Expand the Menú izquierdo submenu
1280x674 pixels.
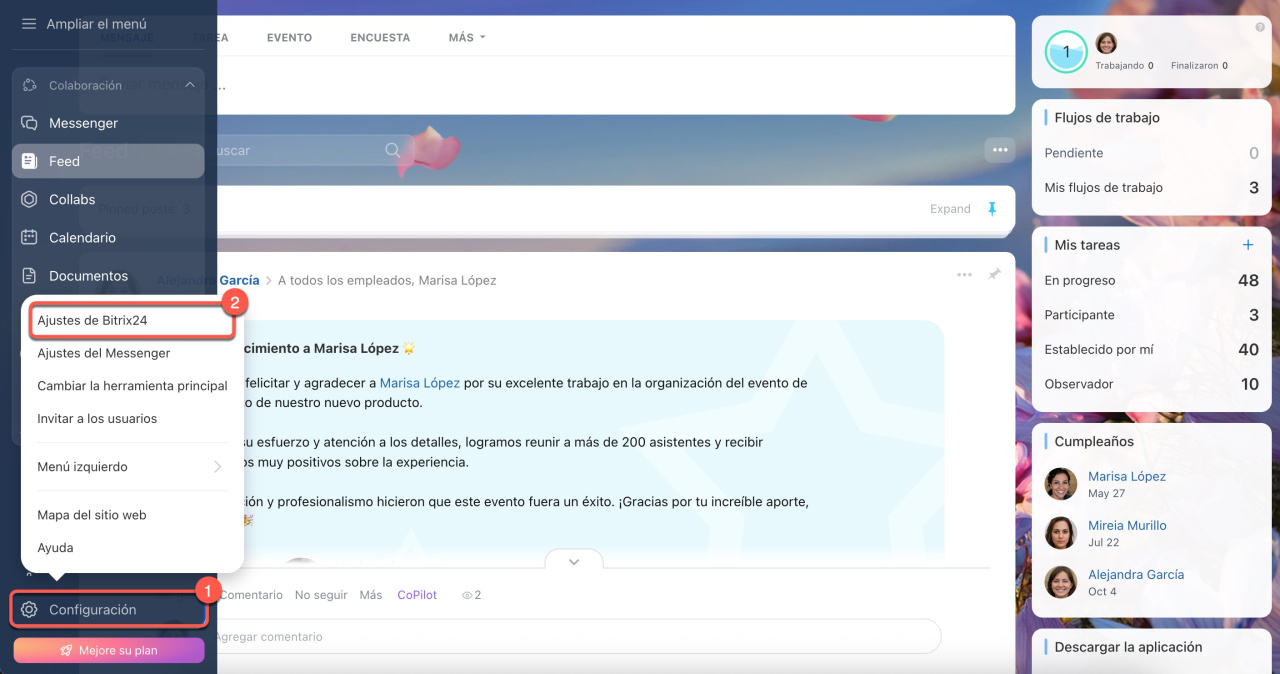coord(130,467)
